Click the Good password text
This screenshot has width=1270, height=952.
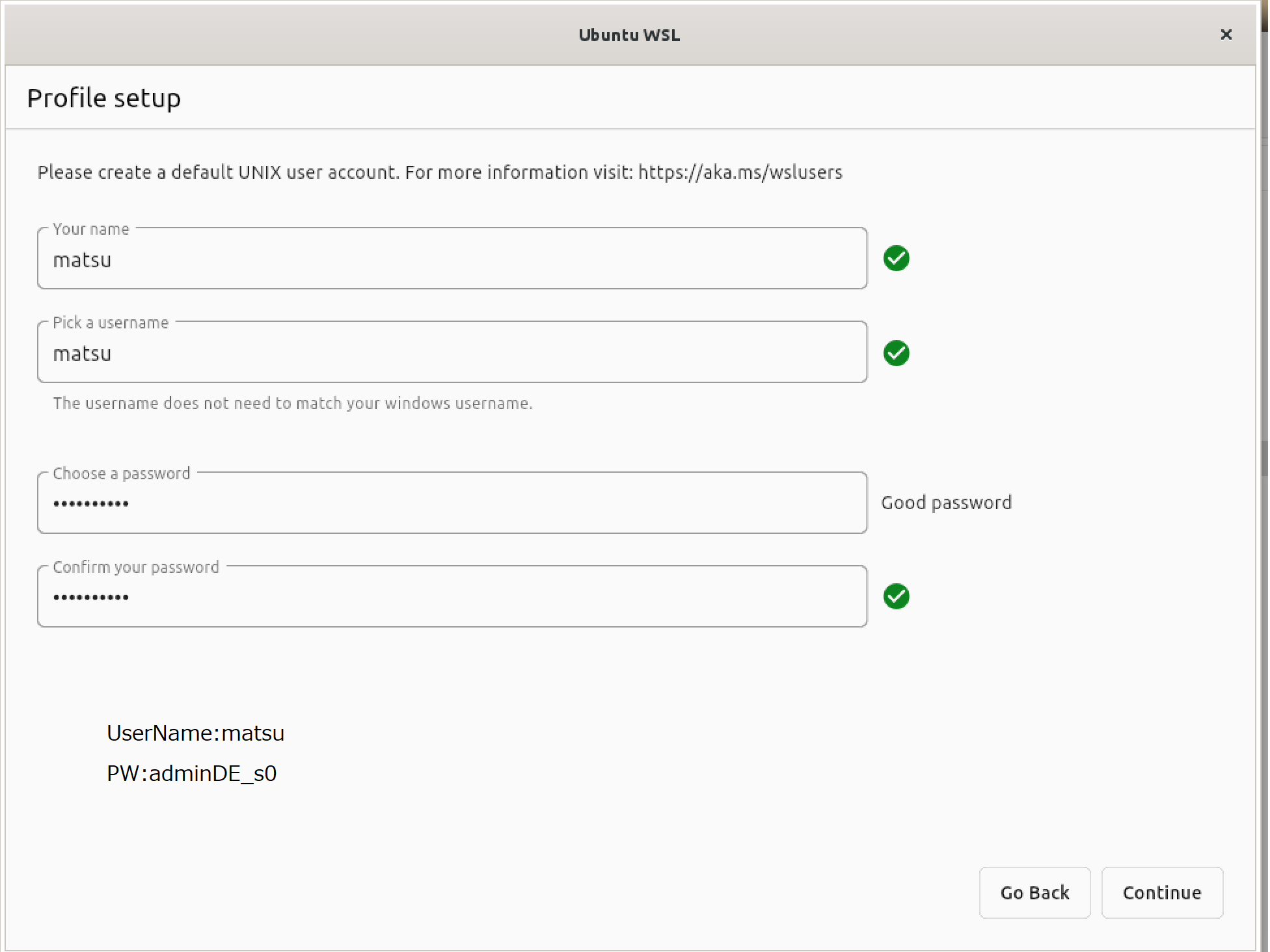(946, 503)
